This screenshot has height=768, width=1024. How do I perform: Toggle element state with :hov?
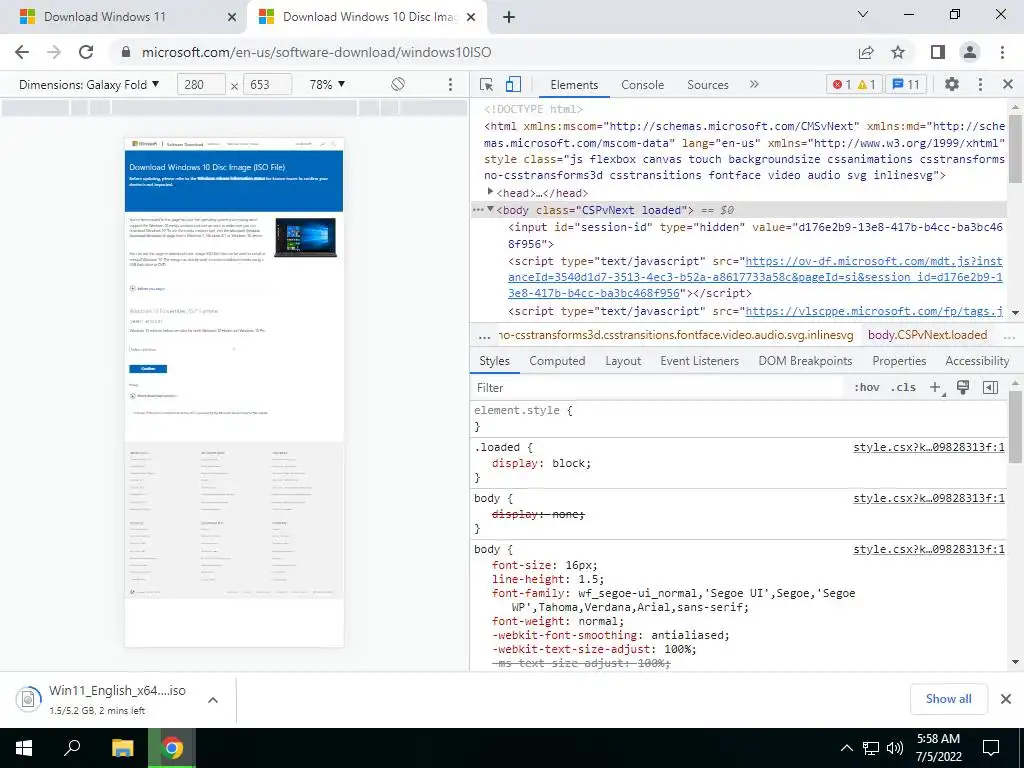[867, 387]
